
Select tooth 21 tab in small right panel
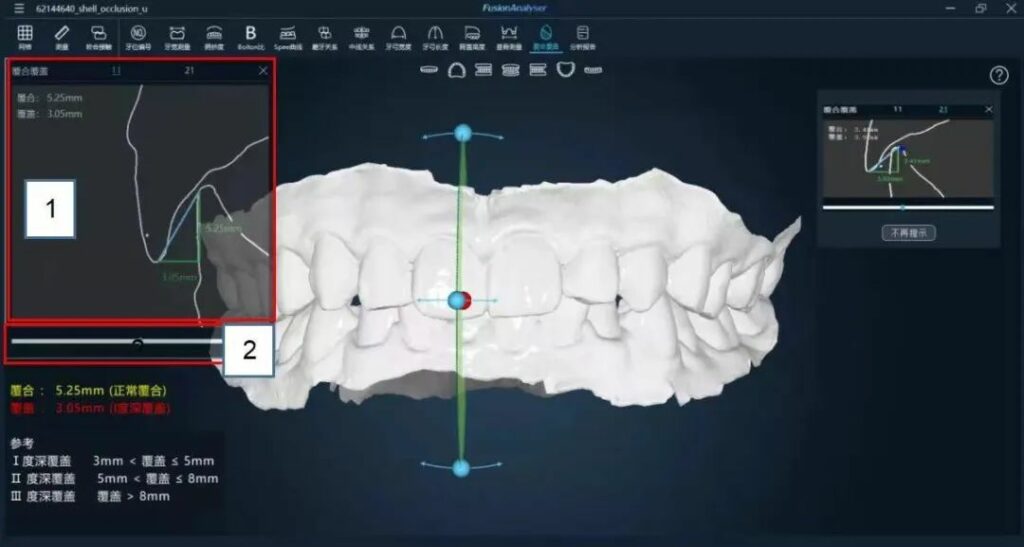pyautogui.click(x=942, y=108)
